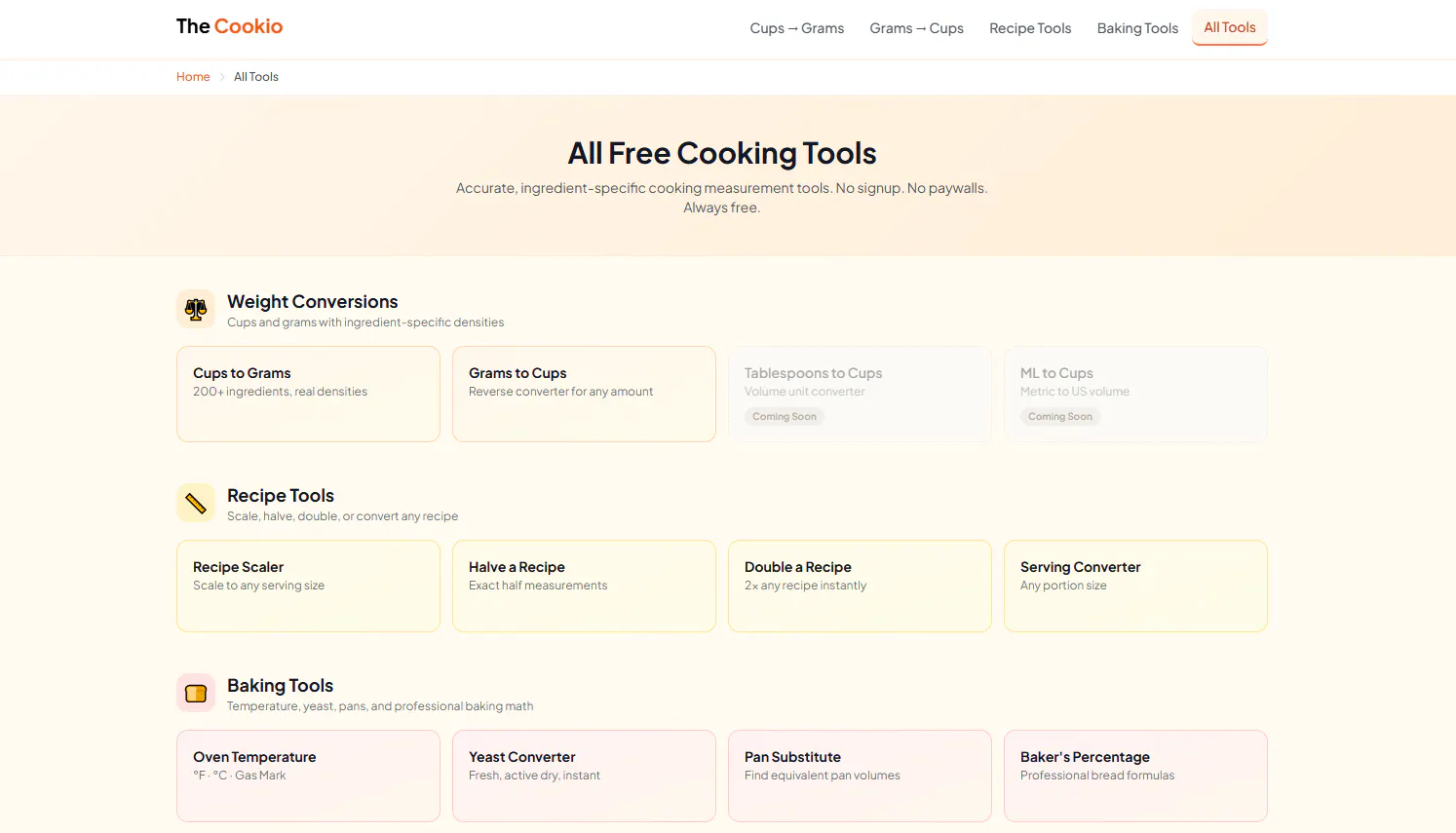The width and height of the screenshot is (1456, 833).
Task: Click Coming Soon badge under ML to Cups
Action: click(1060, 416)
